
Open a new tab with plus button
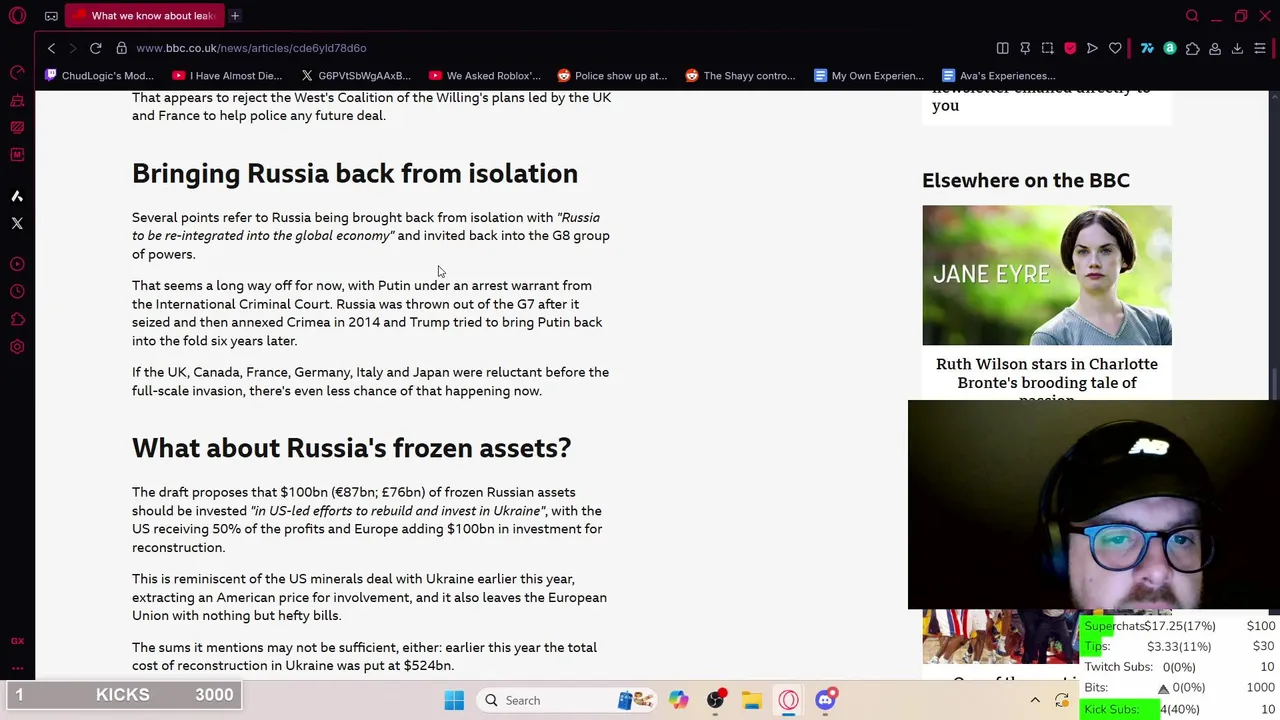coord(235,16)
